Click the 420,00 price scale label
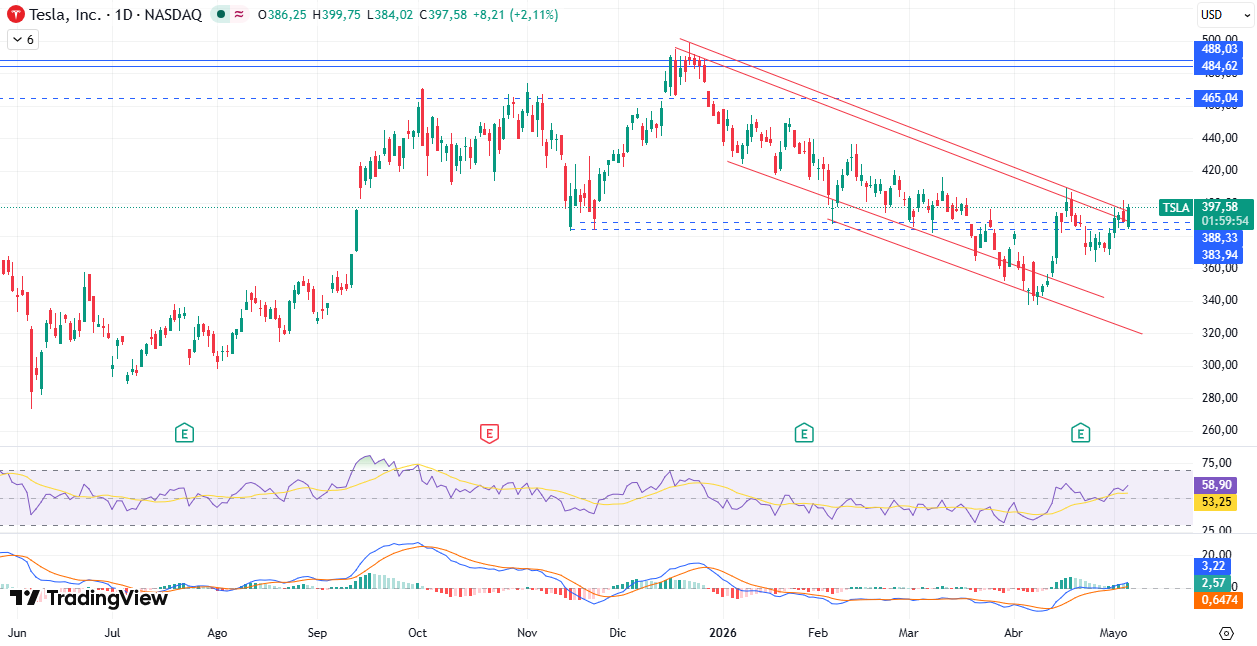 click(x=1219, y=170)
